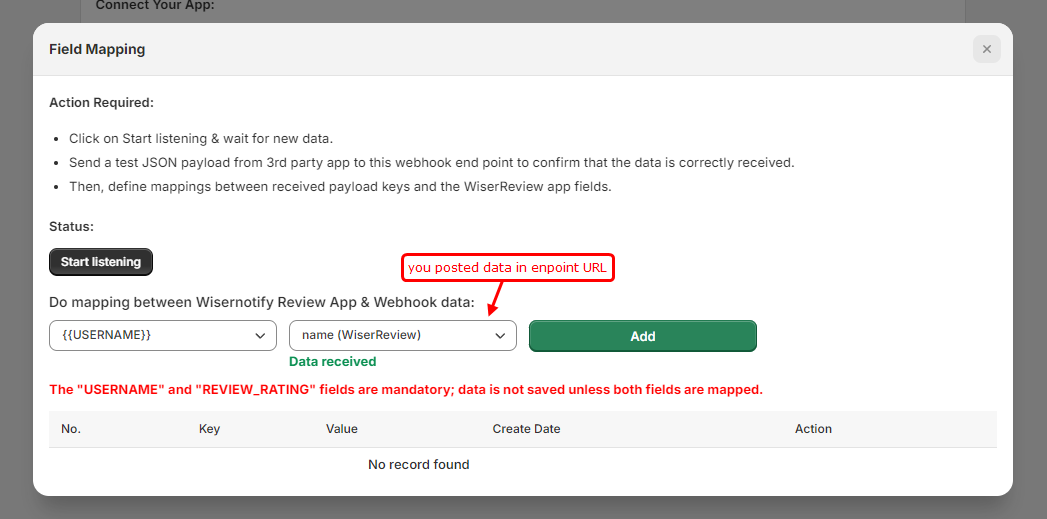The image size is (1047, 519).
Task: Click the No record found table row
Action: pos(418,464)
